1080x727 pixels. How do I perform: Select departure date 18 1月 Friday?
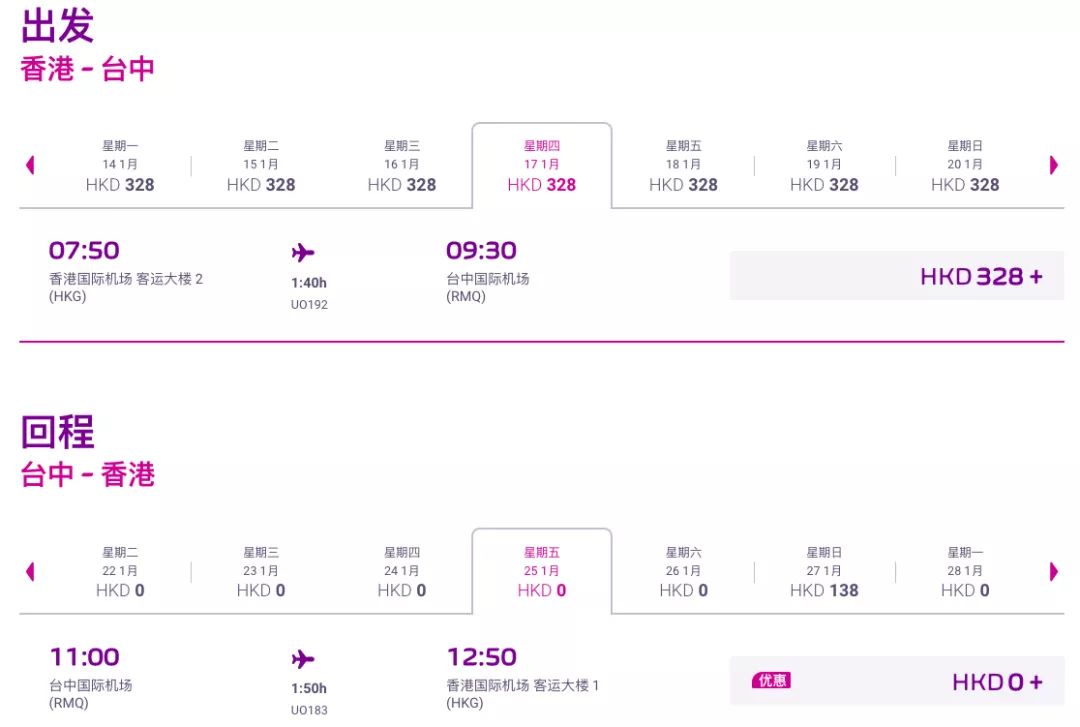[683, 166]
